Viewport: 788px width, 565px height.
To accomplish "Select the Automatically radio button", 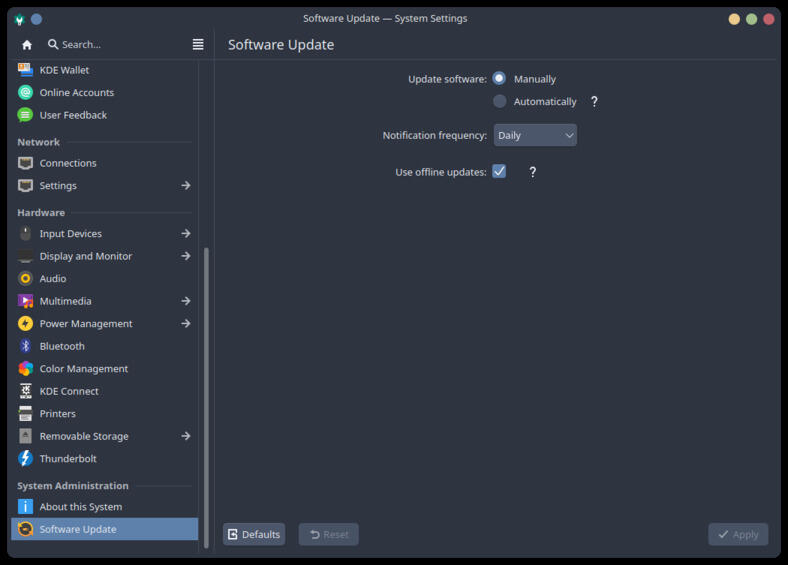I will [500, 101].
